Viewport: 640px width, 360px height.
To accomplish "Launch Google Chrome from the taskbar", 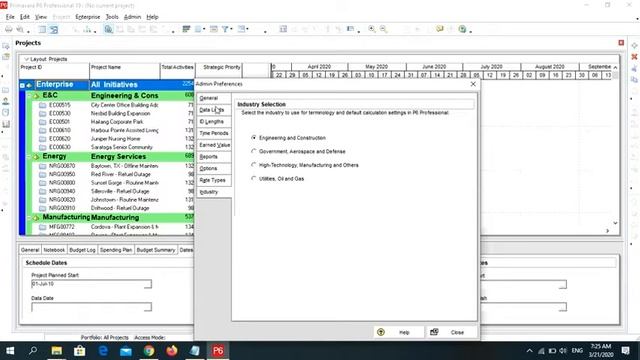I will 149,351.
